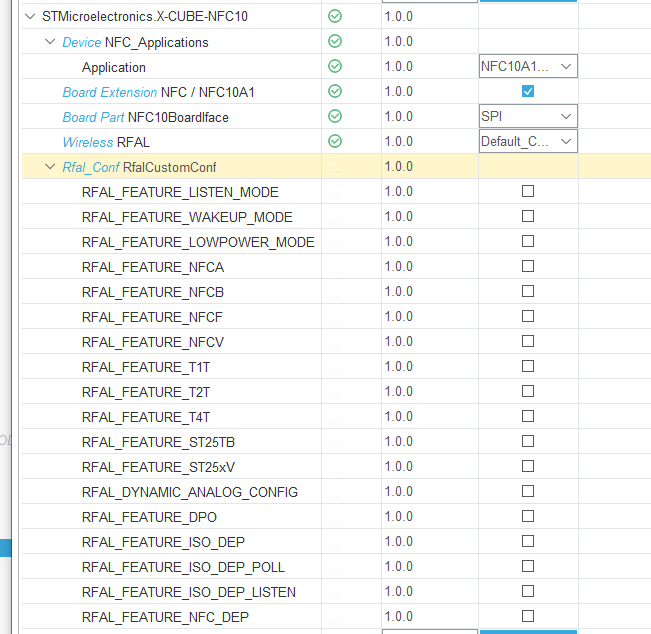Viewport: 651px width, 634px height.
Task: Select RFAL_FEATURE_LISTEN_MODE label
Action: (x=180, y=192)
